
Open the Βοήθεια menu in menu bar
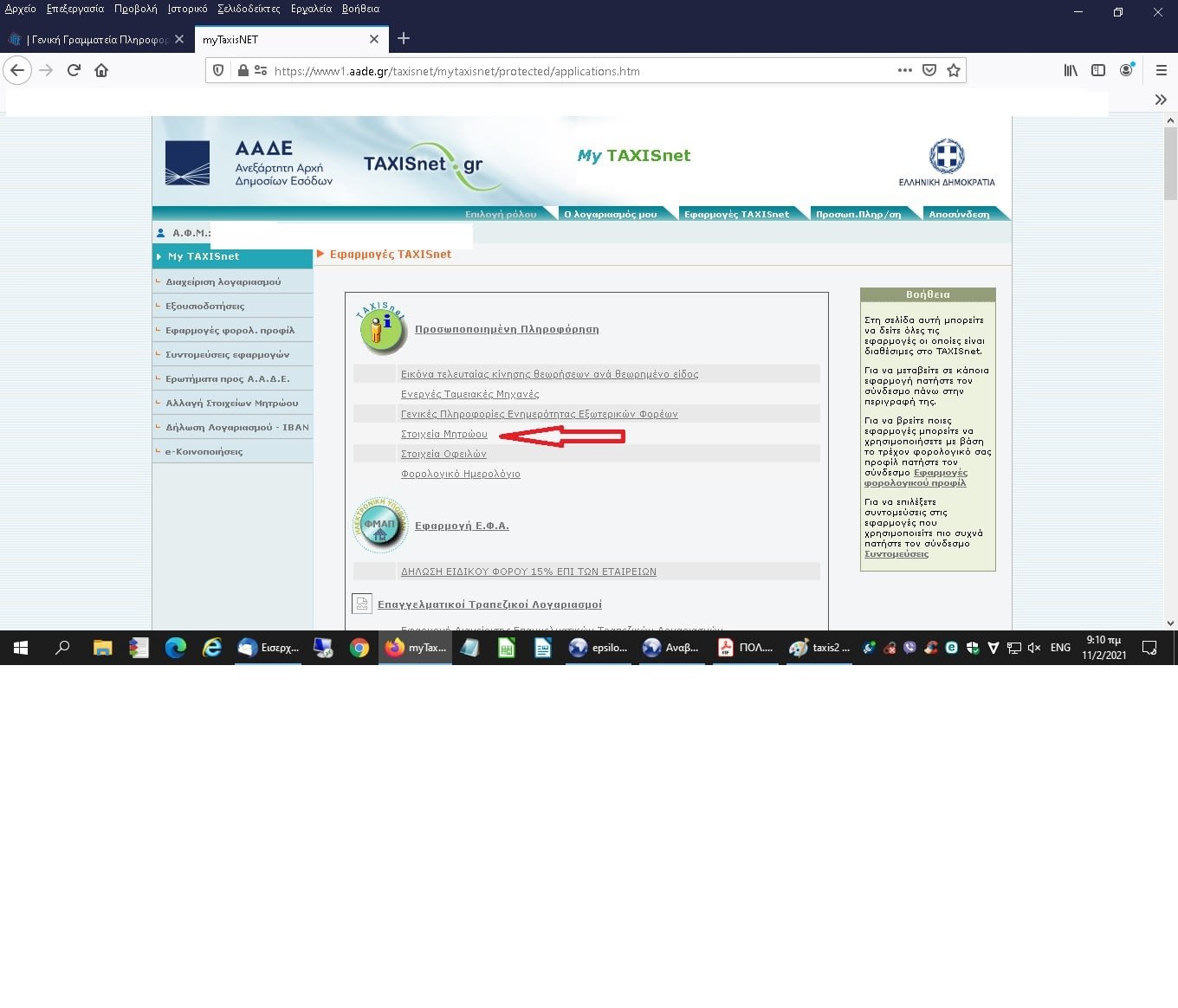click(360, 9)
